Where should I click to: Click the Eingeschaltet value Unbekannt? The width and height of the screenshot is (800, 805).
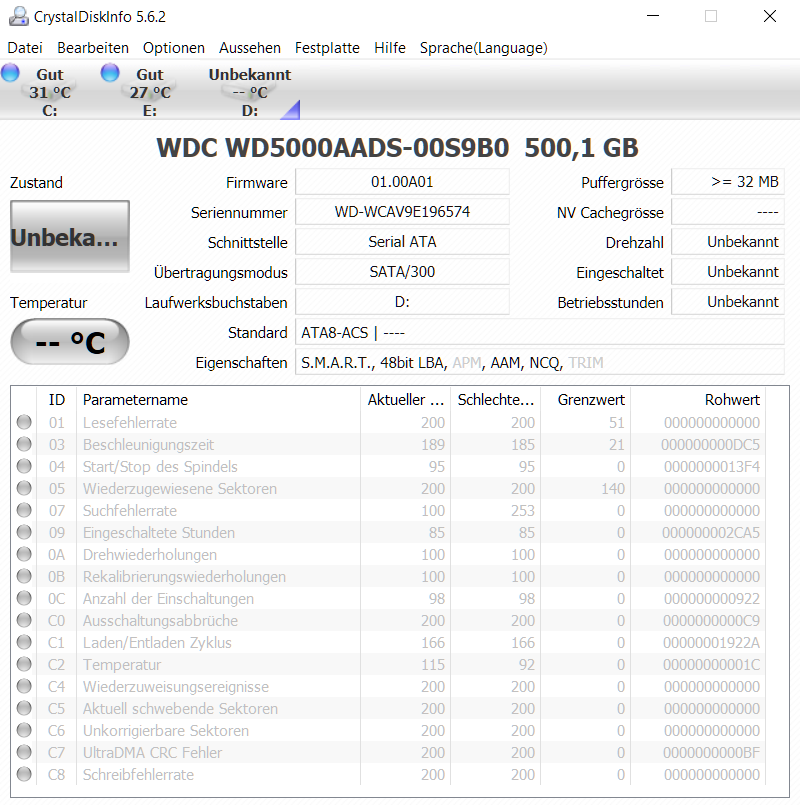(x=728, y=272)
